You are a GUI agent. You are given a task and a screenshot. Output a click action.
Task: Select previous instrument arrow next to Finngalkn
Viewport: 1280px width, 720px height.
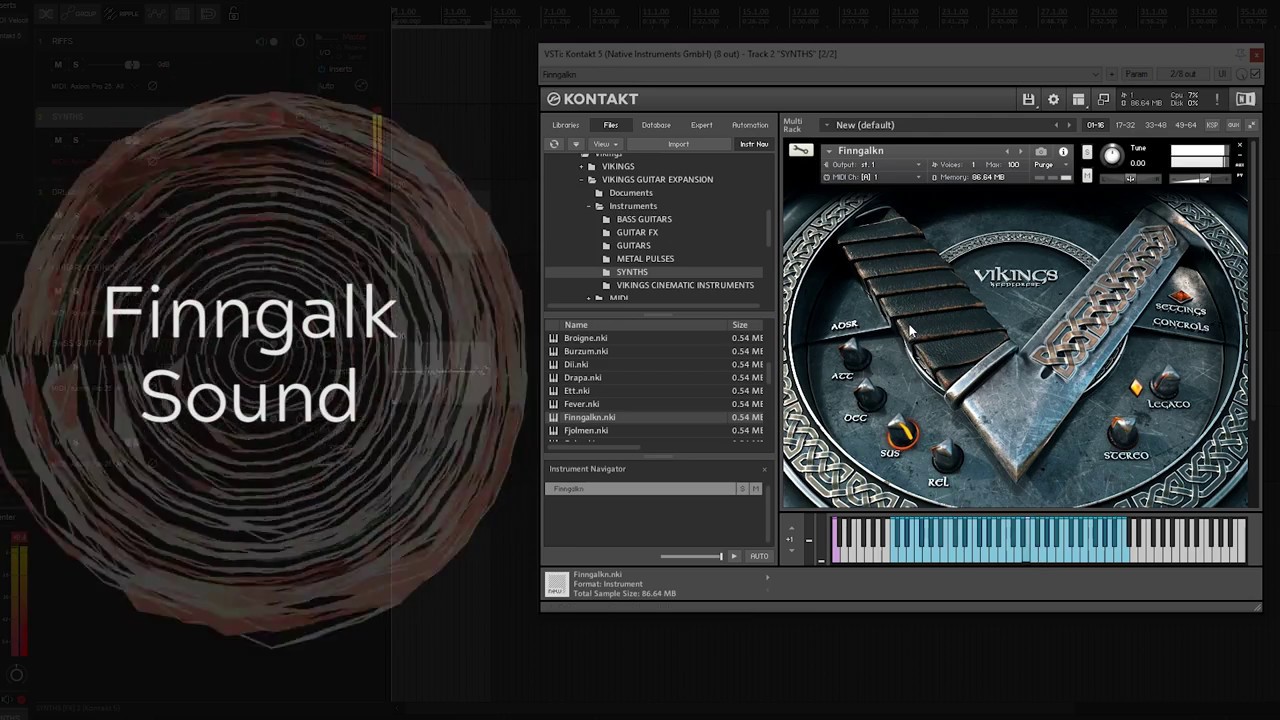pos(1007,152)
